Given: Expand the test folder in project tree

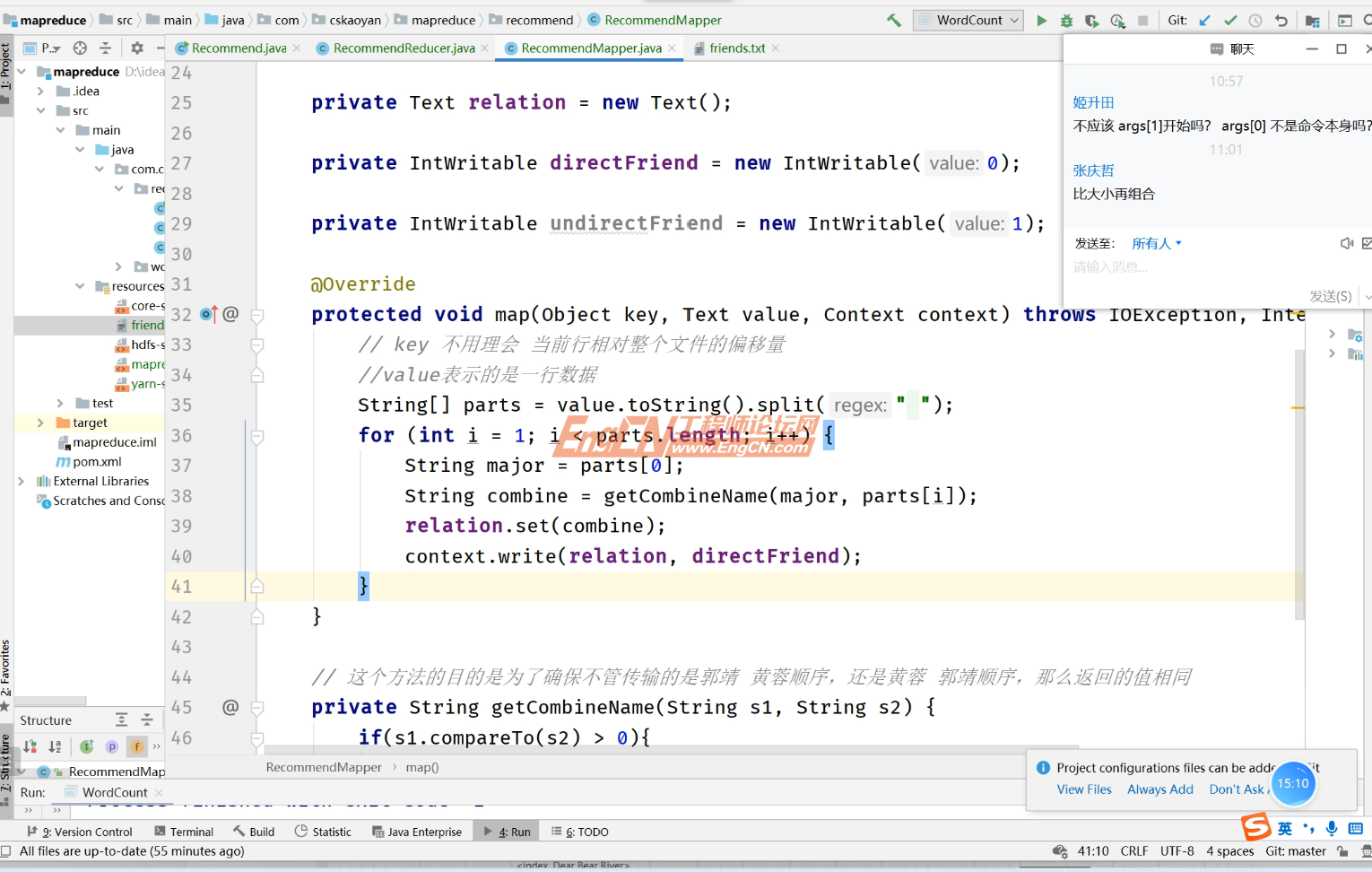Looking at the screenshot, I should (59, 403).
